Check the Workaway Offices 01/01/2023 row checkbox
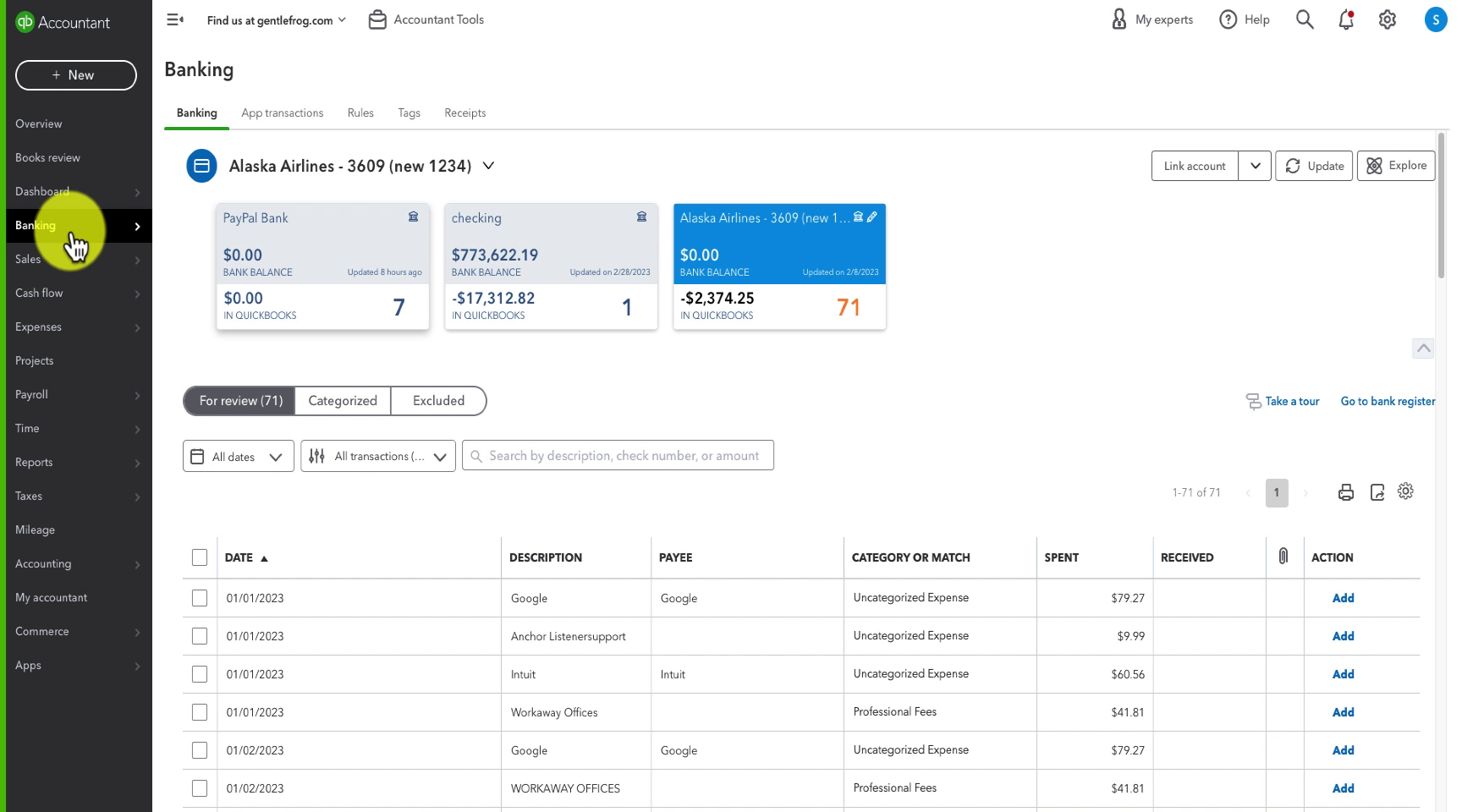The width and height of the screenshot is (1462, 812). pyautogui.click(x=200, y=712)
